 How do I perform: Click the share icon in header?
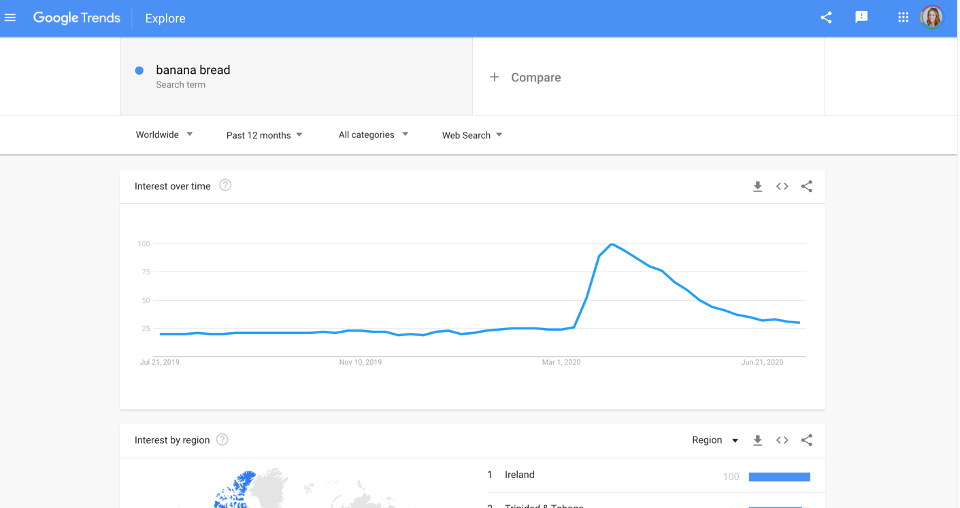(x=826, y=17)
